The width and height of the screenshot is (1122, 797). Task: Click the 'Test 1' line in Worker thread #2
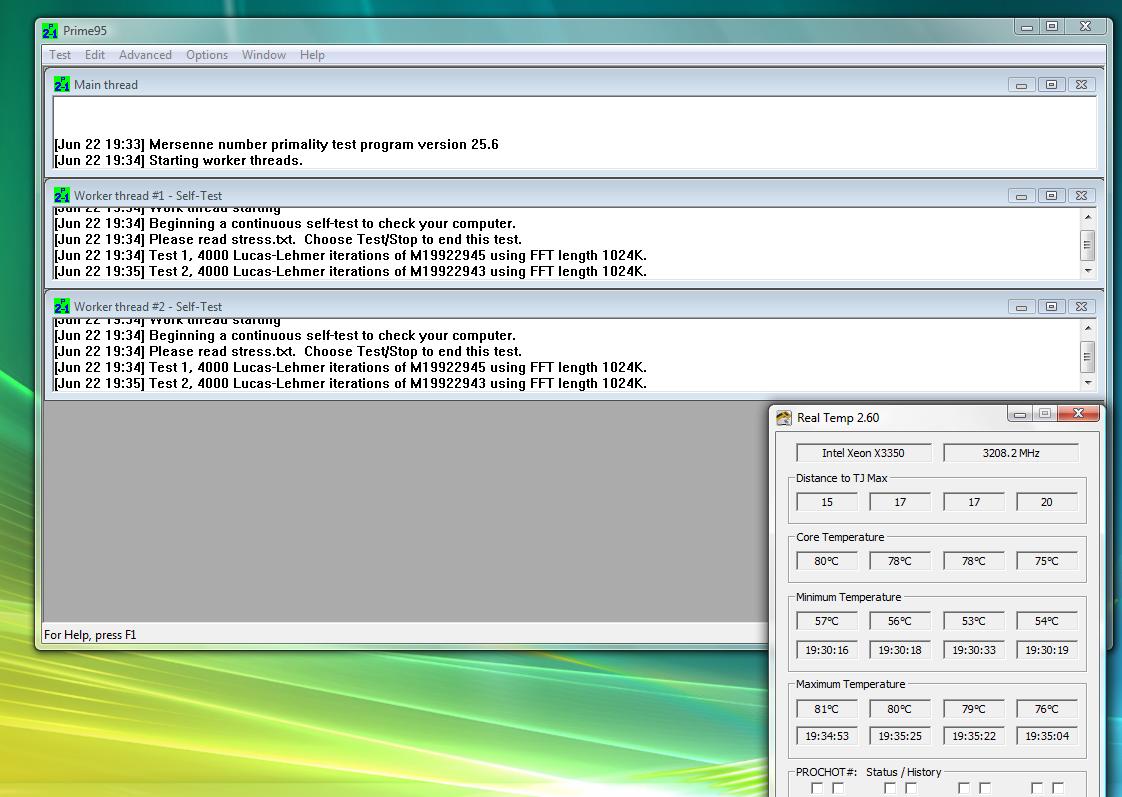(351, 368)
